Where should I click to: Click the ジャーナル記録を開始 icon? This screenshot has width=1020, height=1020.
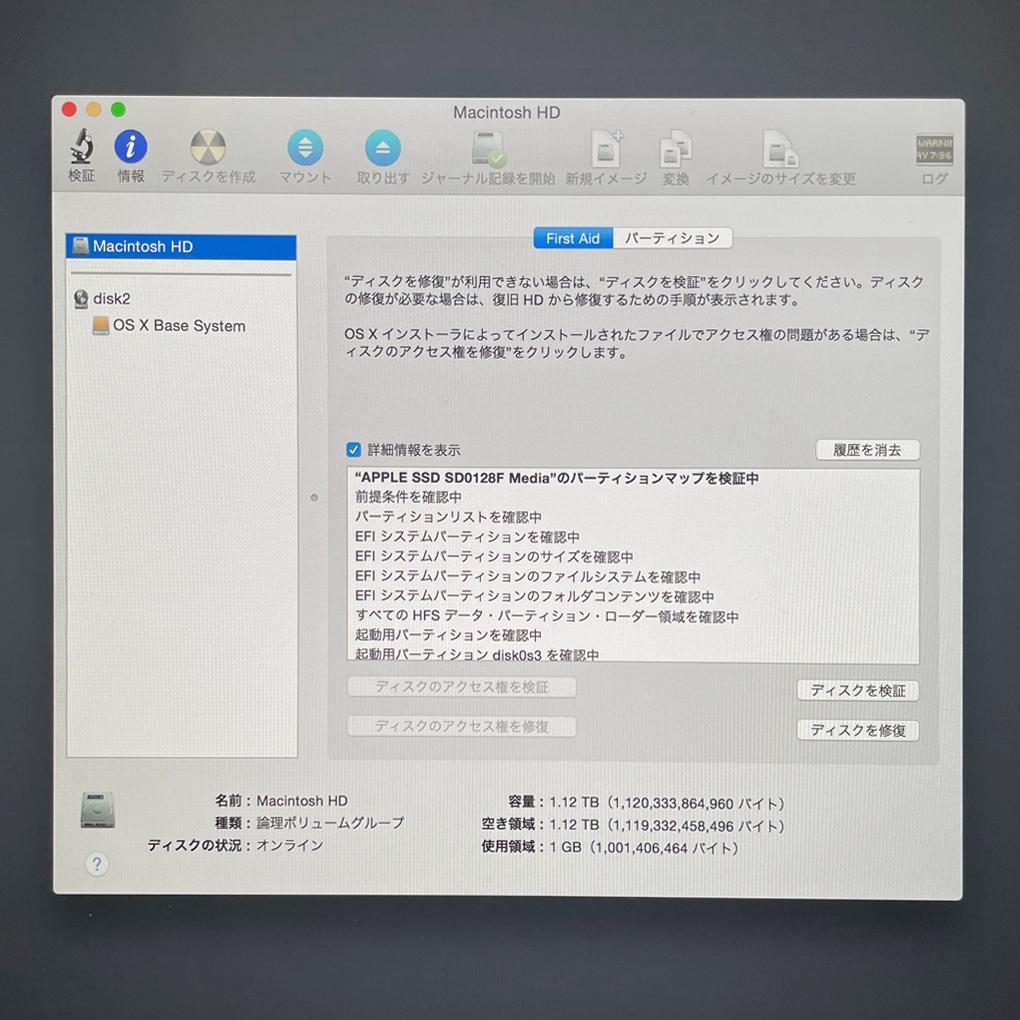point(488,149)
